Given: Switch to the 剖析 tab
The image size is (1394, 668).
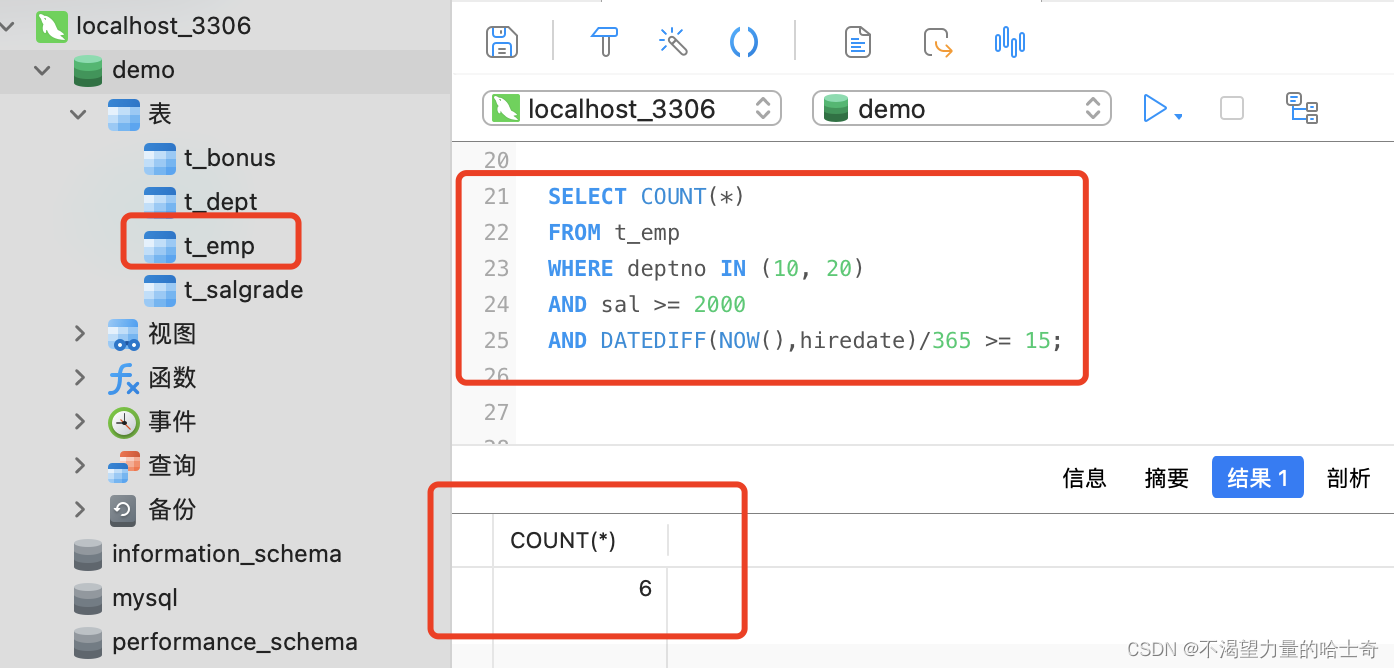Looking at the screenshot, I should 1348,478.
